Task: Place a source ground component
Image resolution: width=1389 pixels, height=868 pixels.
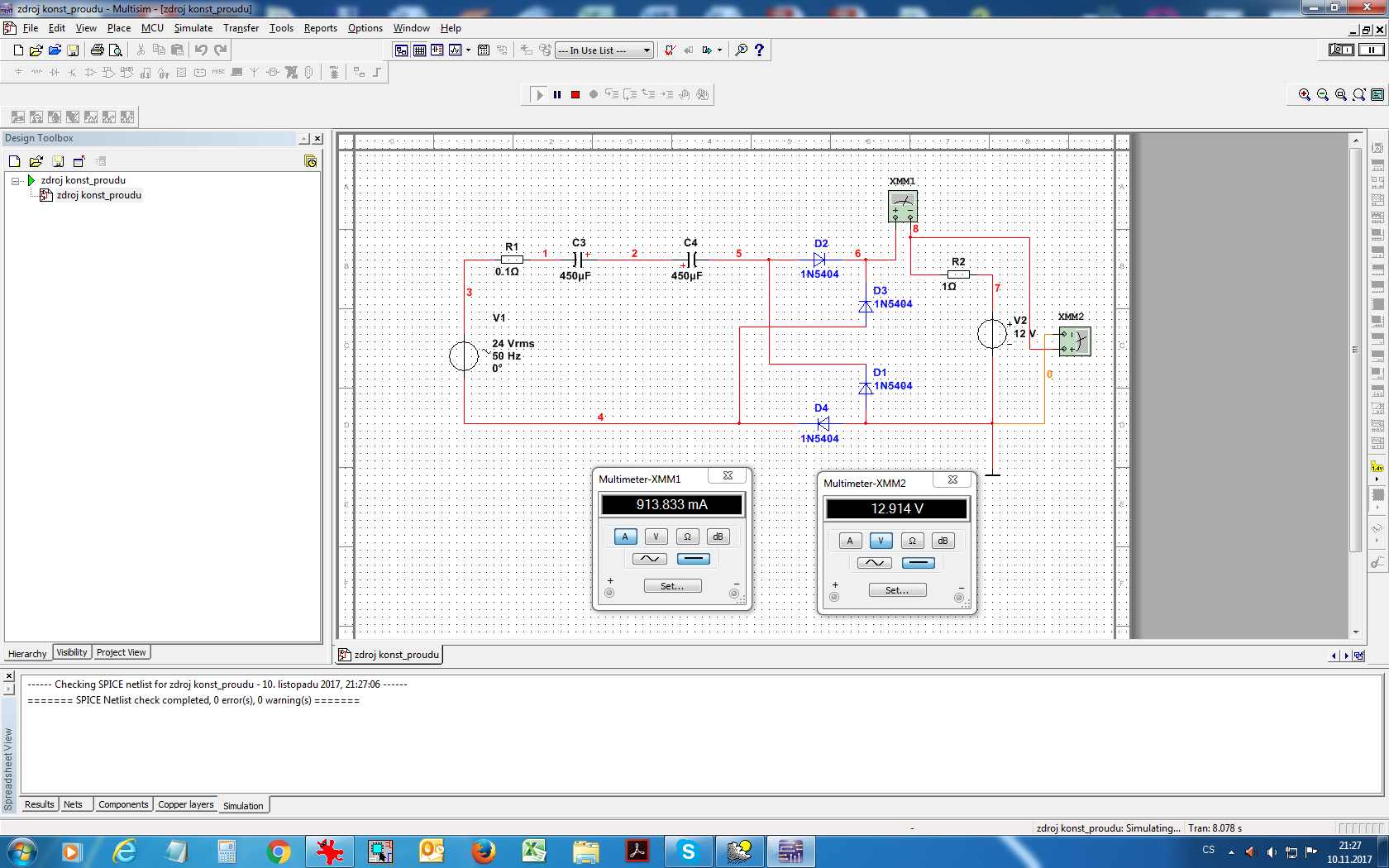Action: coord(18,73)
